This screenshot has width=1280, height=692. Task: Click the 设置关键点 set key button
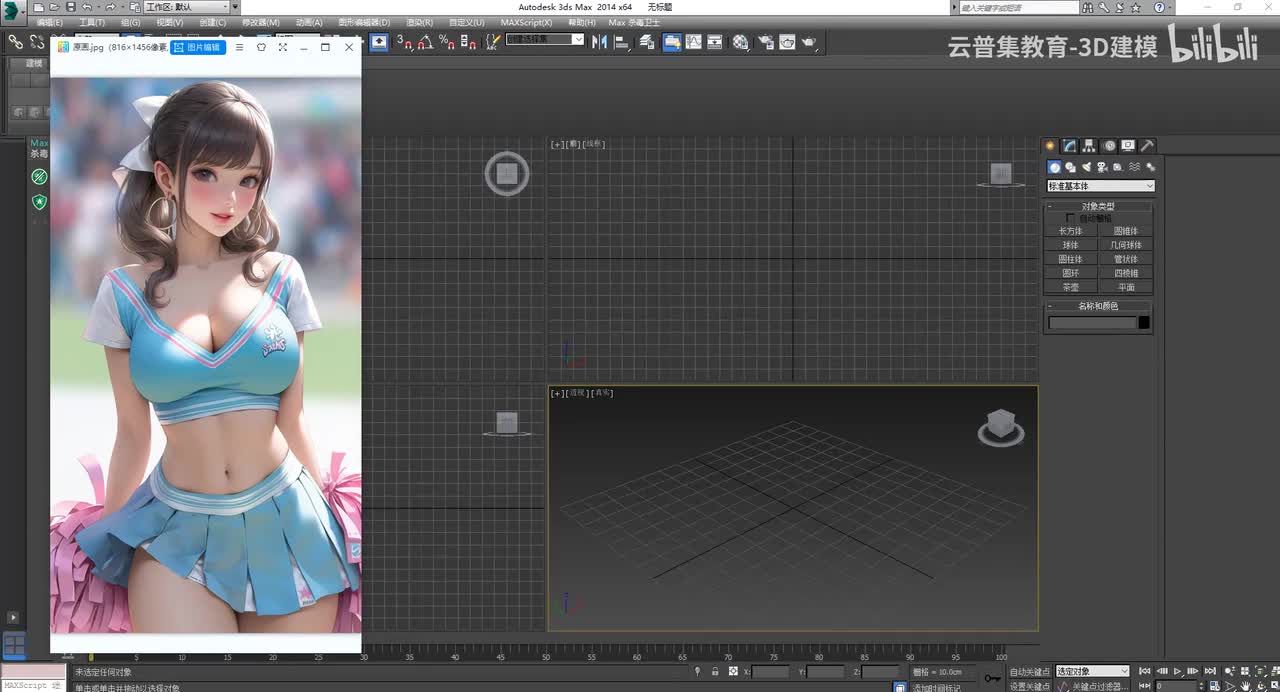point(1029,686)
